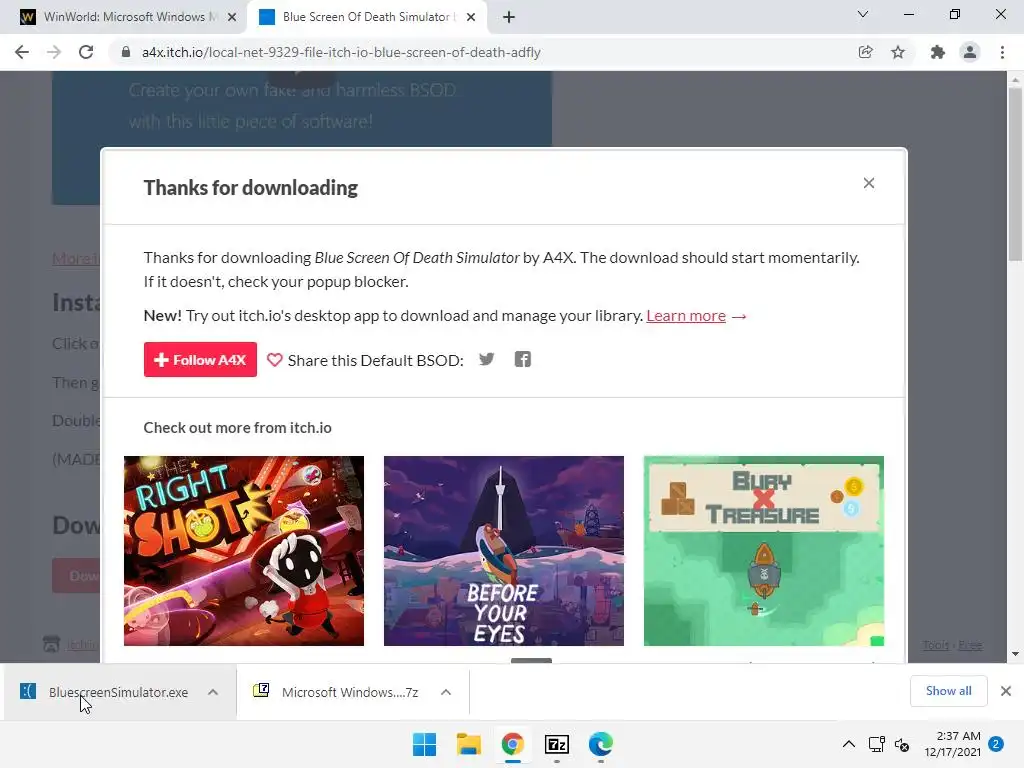Click the page vertical scrollbar thumb
The image size is (1024, 768).
1015,173
